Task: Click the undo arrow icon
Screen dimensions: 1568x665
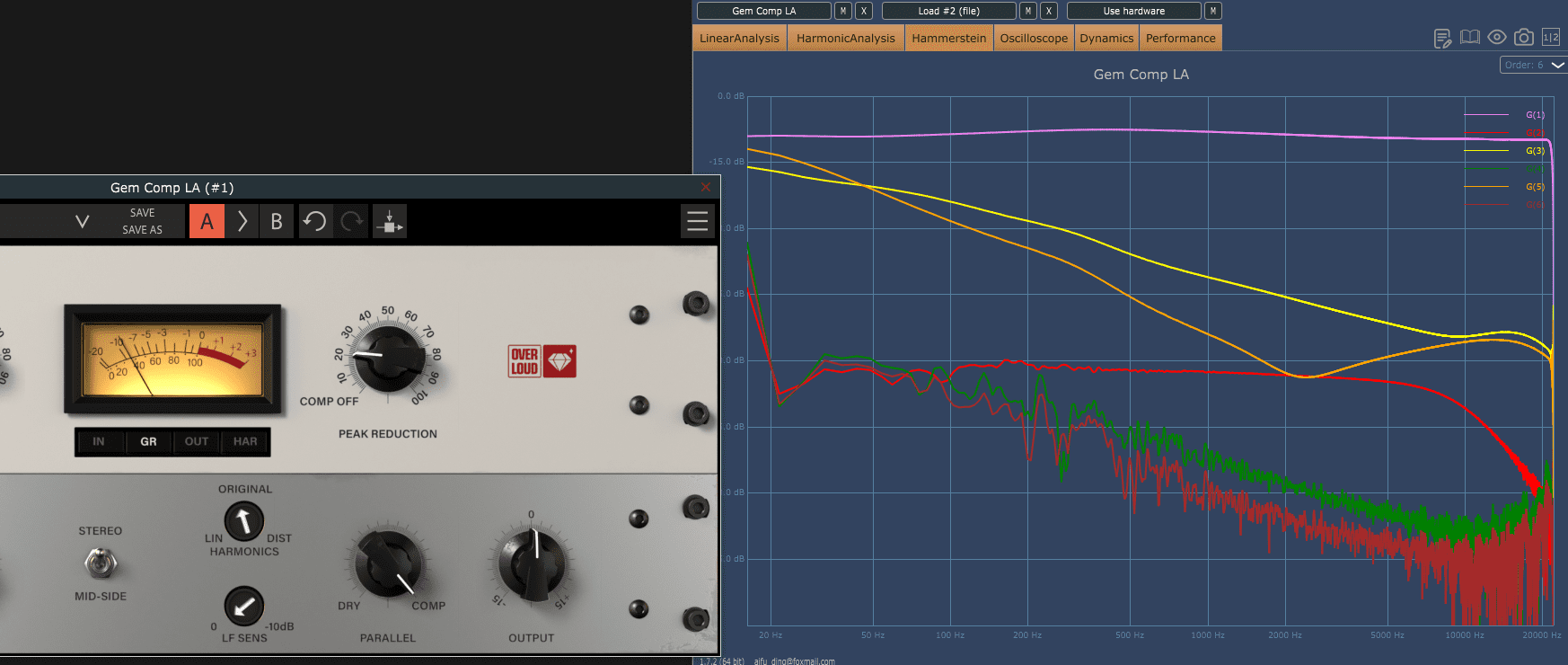Action: point(315,221)
